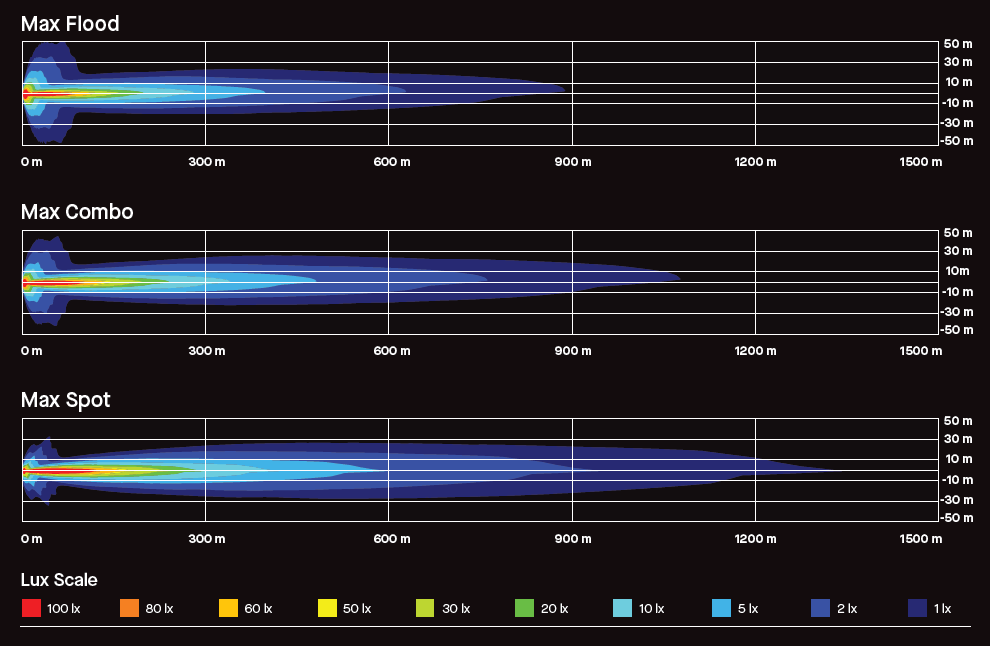Viewport: 990px width, 646px height.
Task: Click the yellow 50 lx swatch
Action: click(327, 608)
